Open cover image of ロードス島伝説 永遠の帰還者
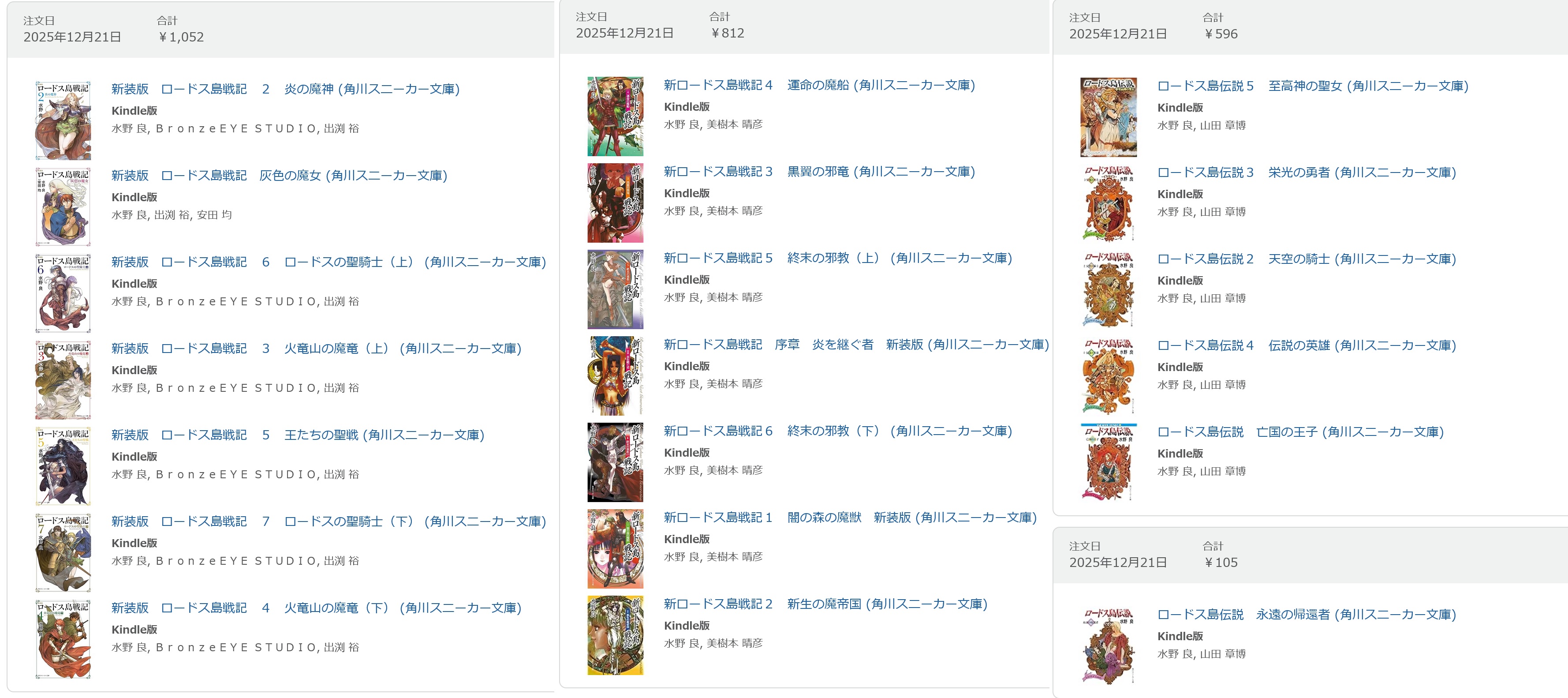The image size is (1568, 698). tap(1109, 645)
